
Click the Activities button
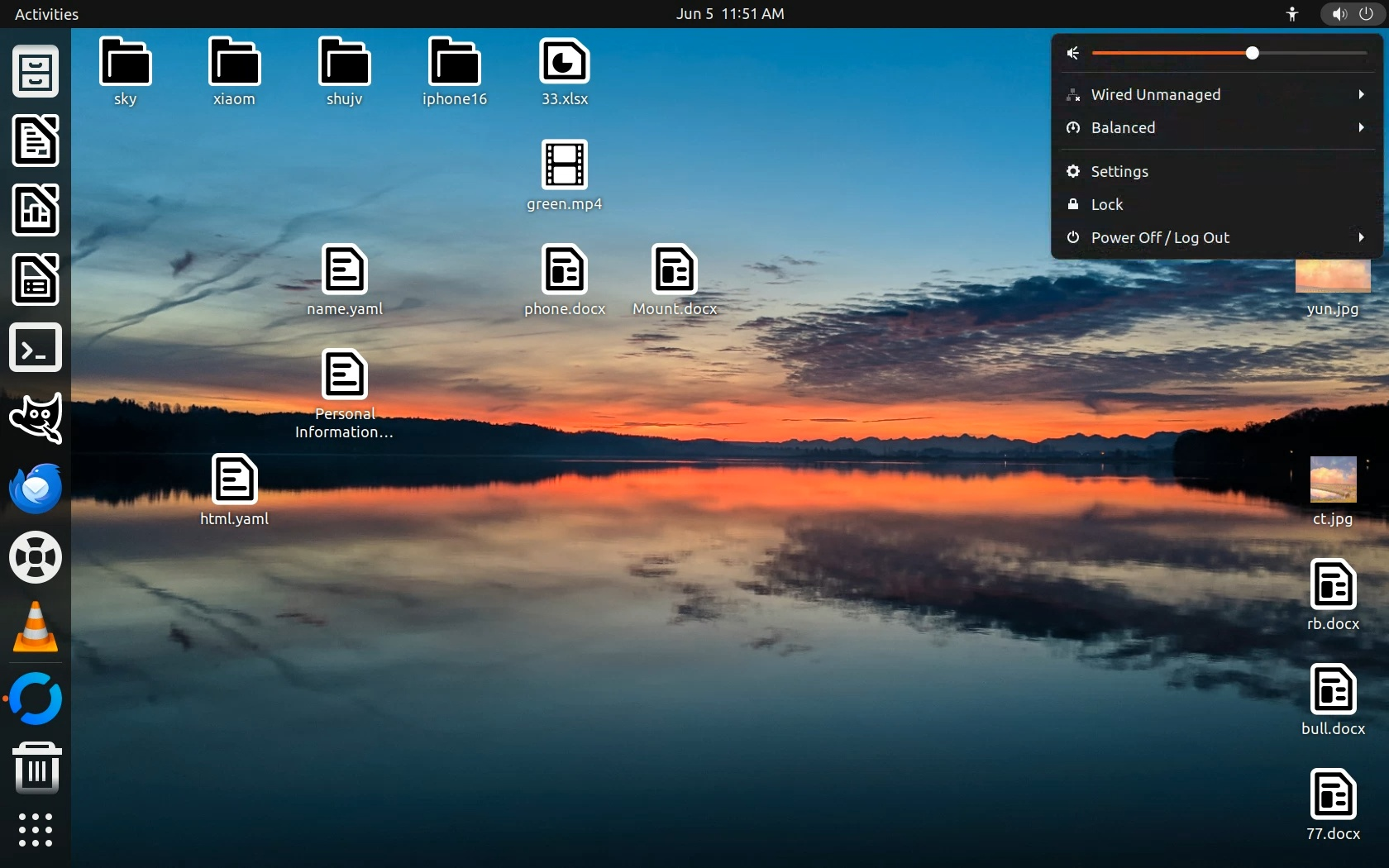pyautogui.click(x=47, y=14)
